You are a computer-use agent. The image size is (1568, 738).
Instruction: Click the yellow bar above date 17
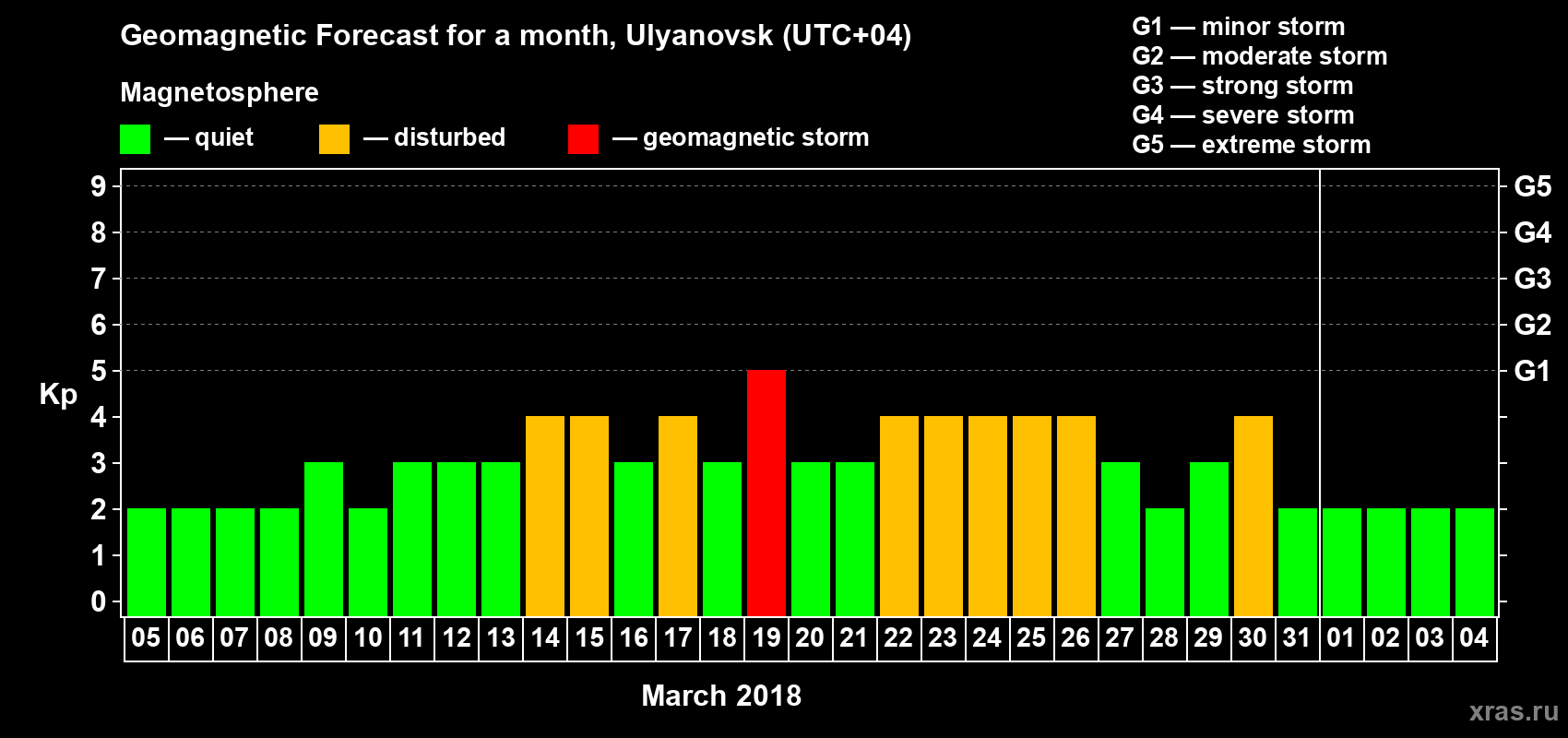(677, 516)
